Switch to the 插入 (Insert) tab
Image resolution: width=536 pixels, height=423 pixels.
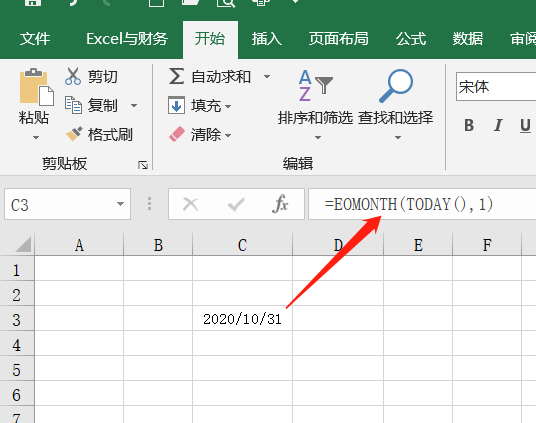coord(267,39)
